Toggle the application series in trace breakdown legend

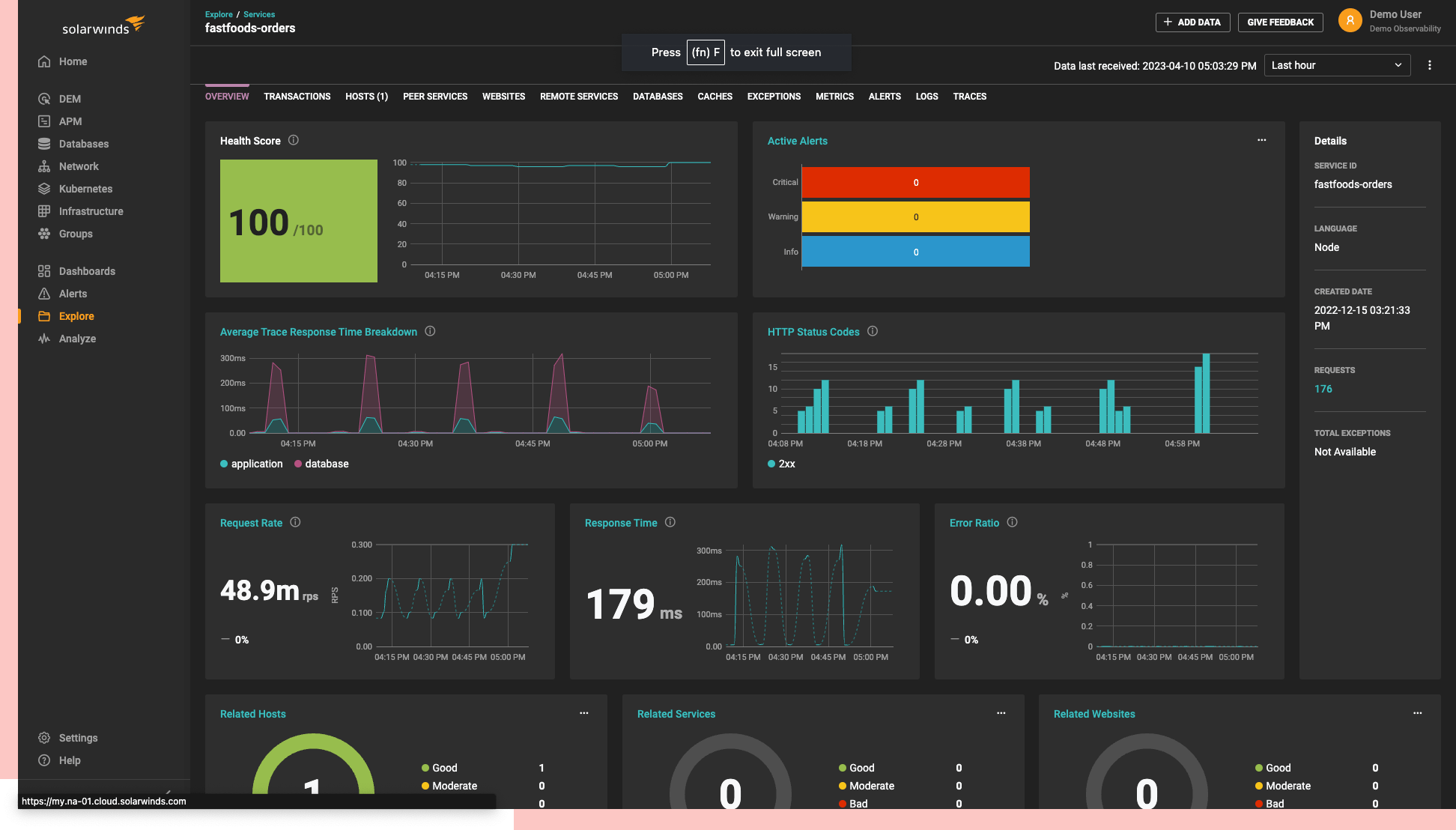click(252, 464)
